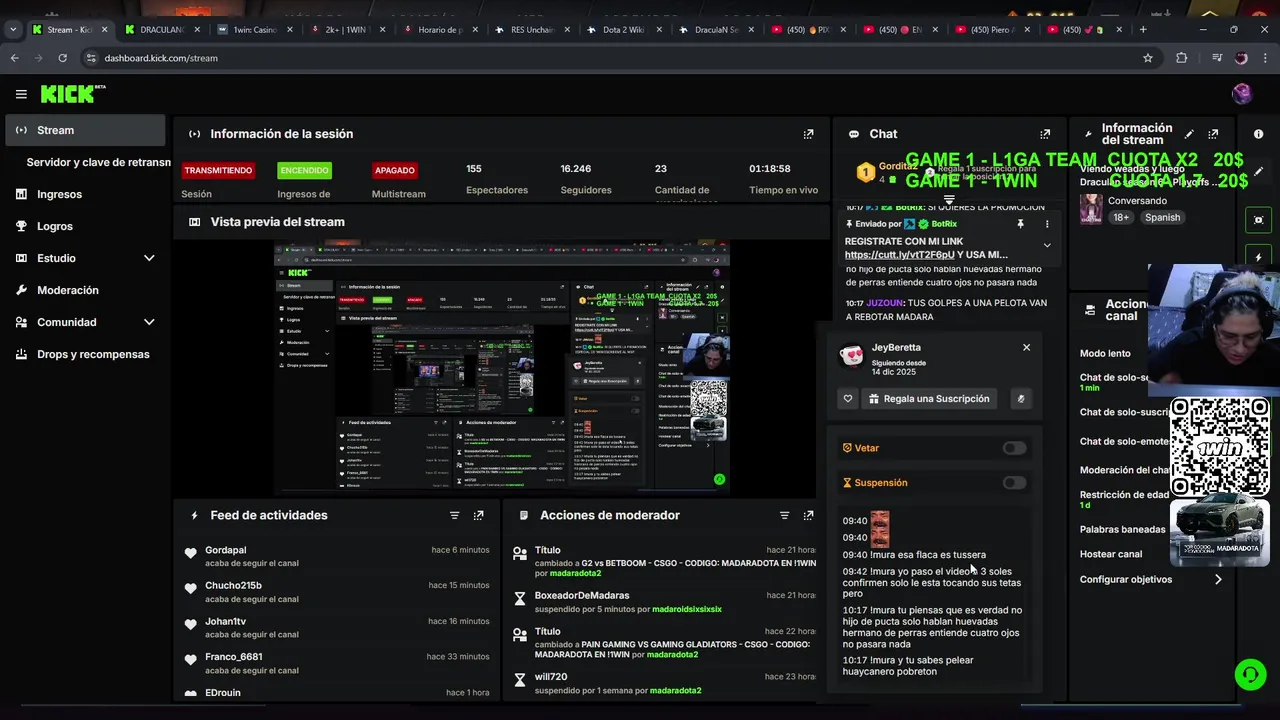Screen dimensions: 1280x720
Task: Toggle the Suspensión switch
Action: click(1014, 483)
